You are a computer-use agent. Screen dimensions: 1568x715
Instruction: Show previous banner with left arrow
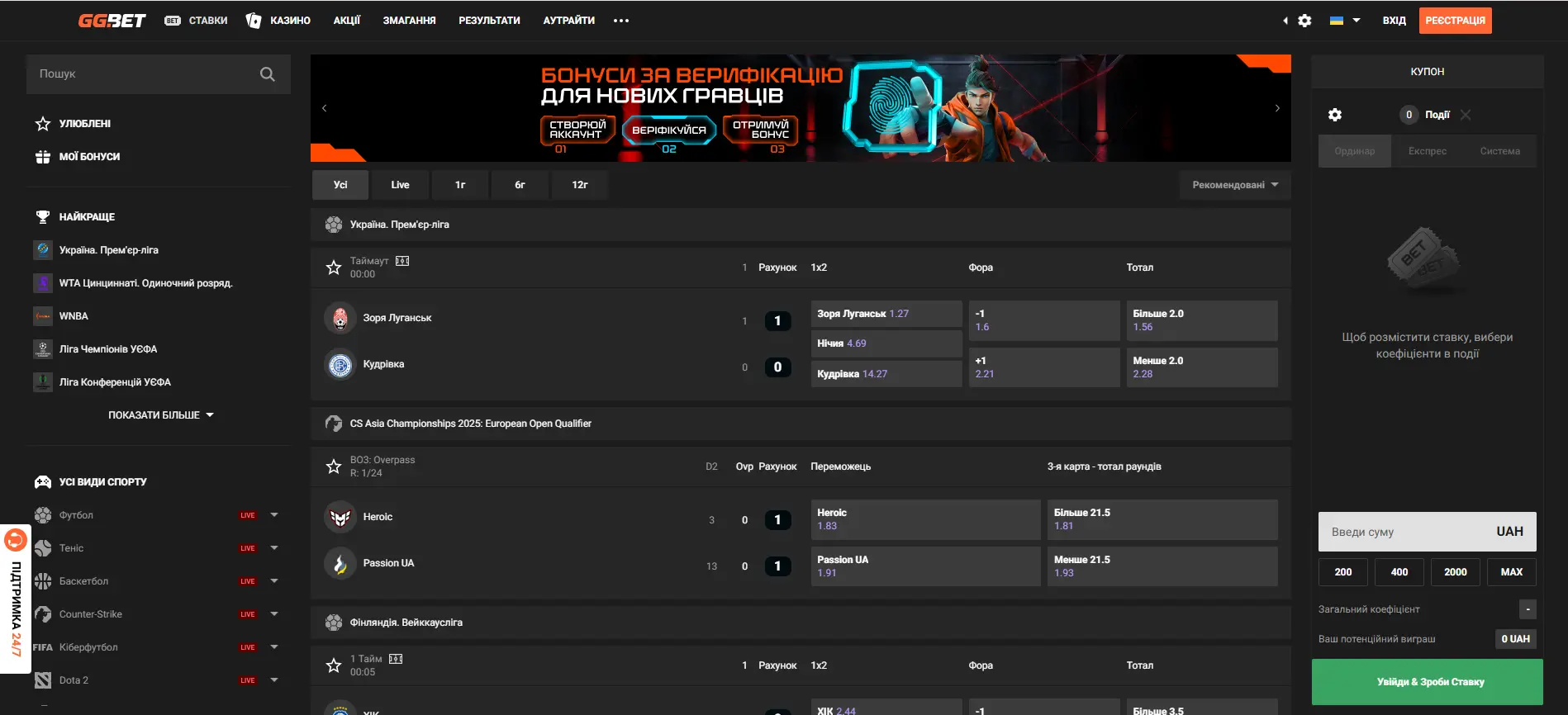pyautogui.click(x=325, y=108)
